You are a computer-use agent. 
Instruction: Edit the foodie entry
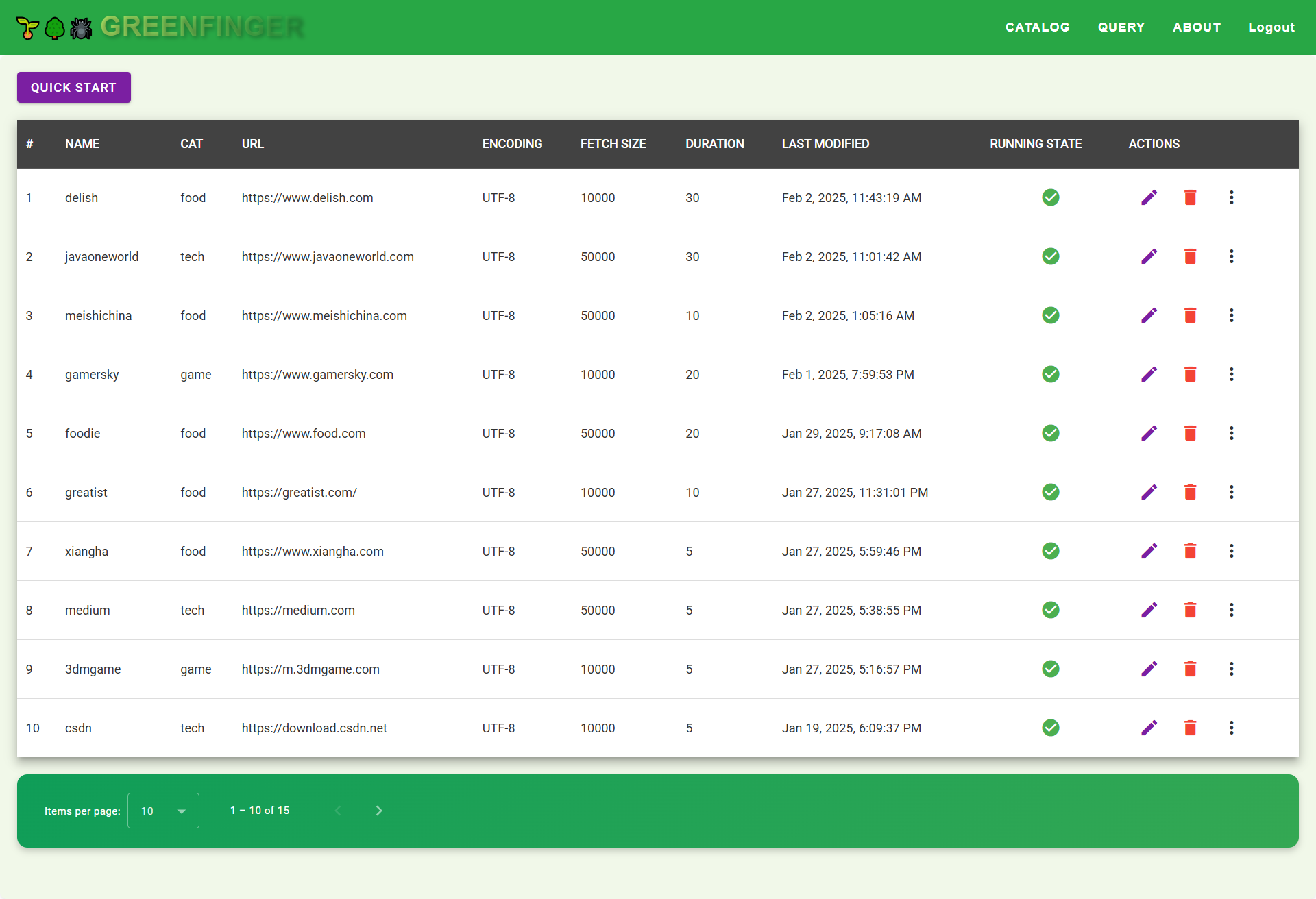[1149, 433]
